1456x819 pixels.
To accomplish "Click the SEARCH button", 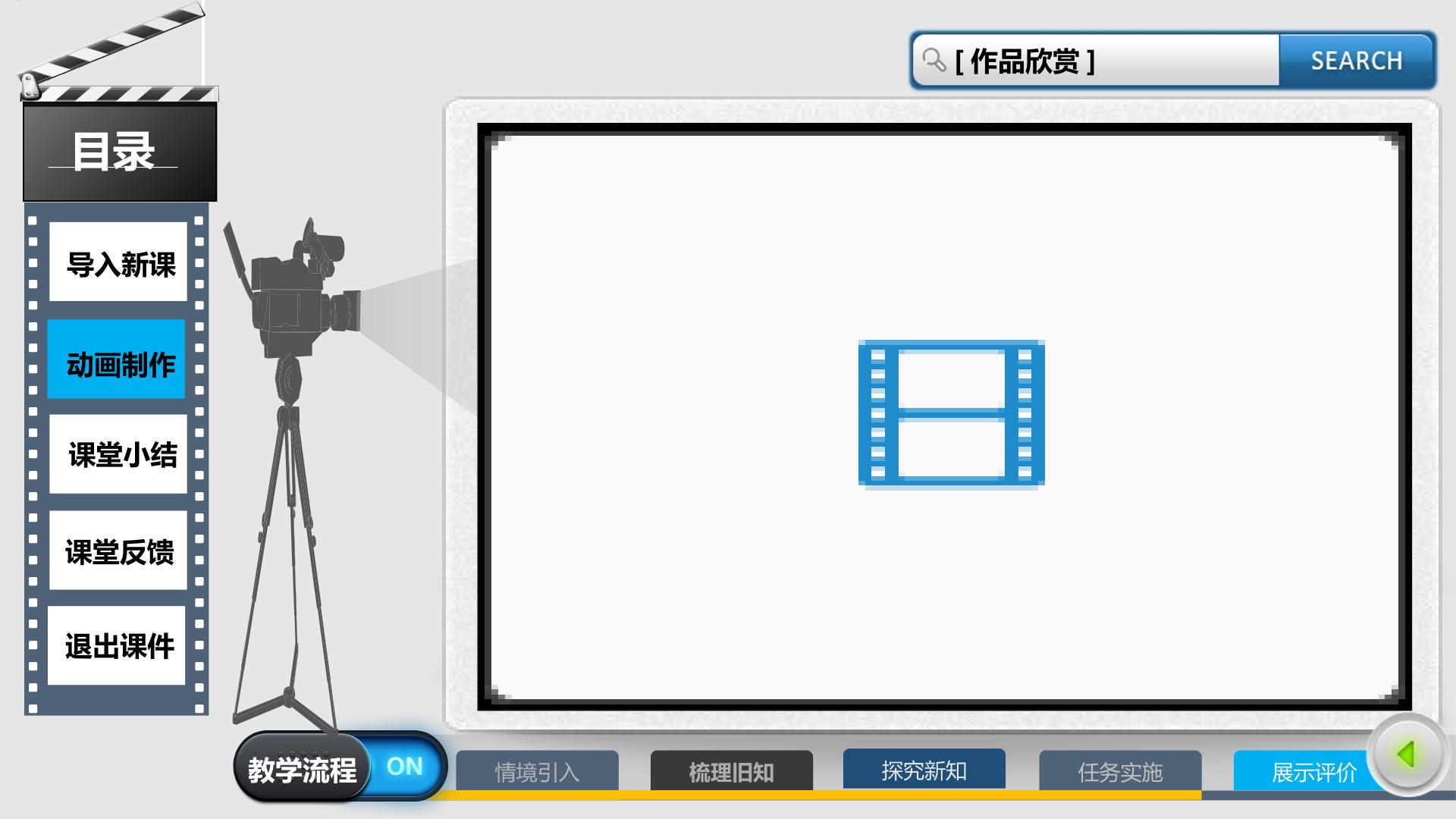I will coord(1357,61).
